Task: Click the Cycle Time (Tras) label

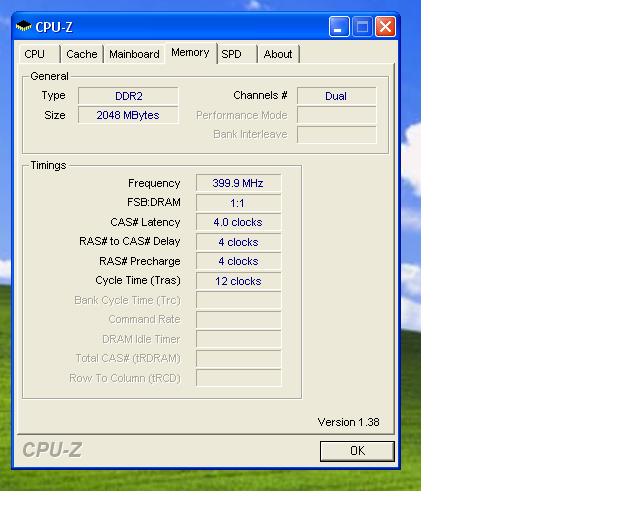Action: click(x=138, y=280)
